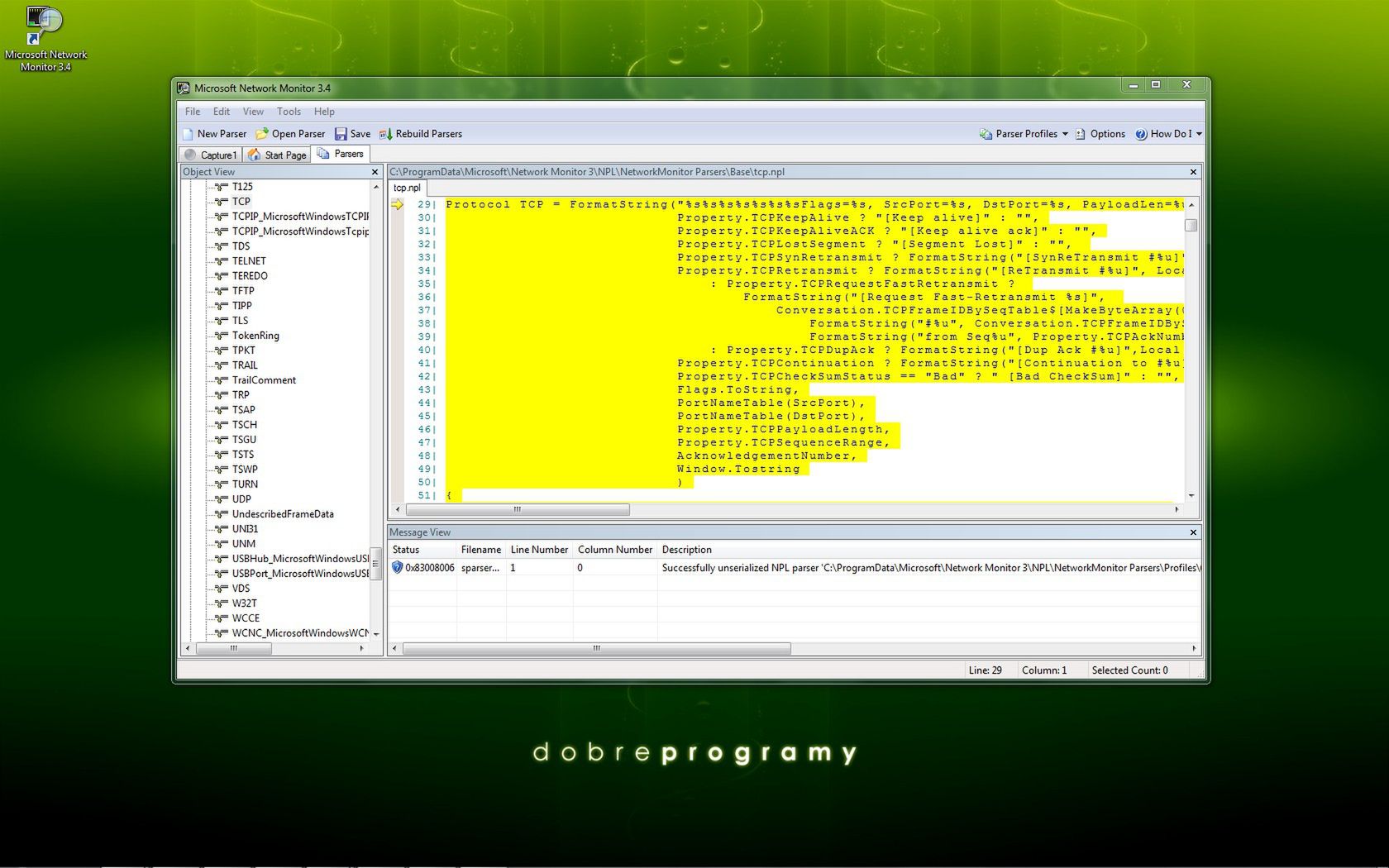Select the TLS protocol icon

tap(222, 321)
